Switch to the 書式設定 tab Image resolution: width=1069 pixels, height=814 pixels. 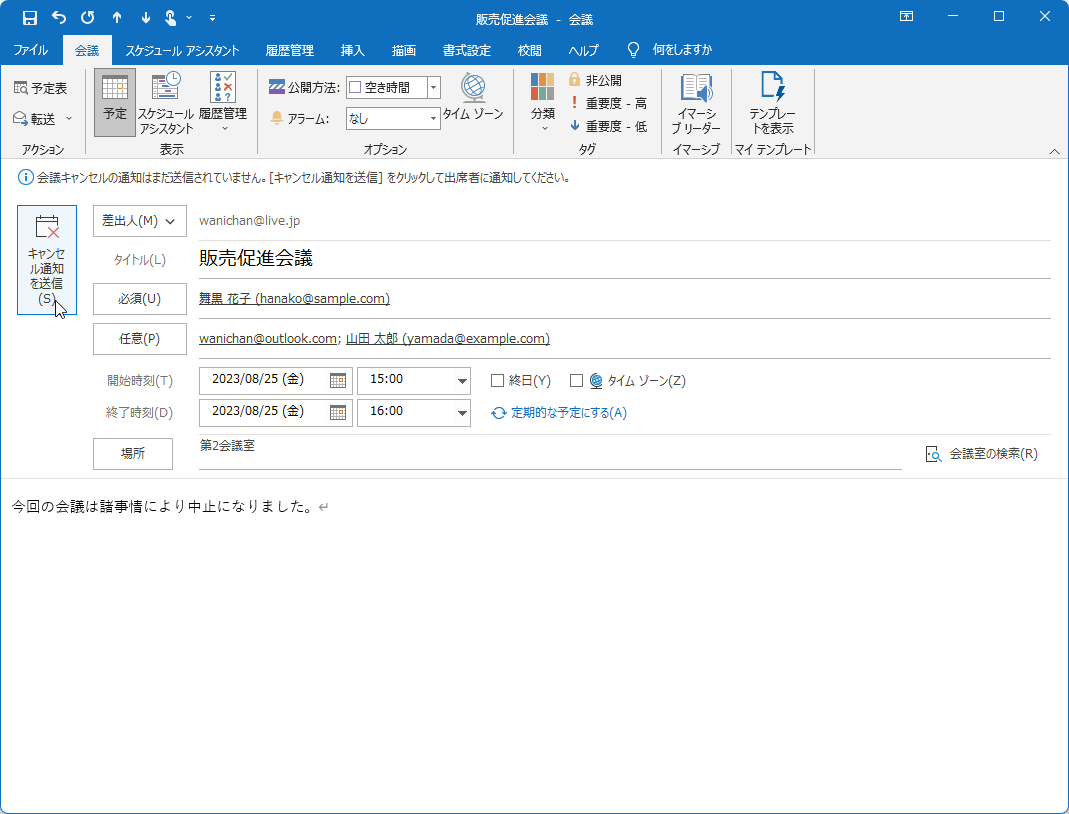coord(466,50)
